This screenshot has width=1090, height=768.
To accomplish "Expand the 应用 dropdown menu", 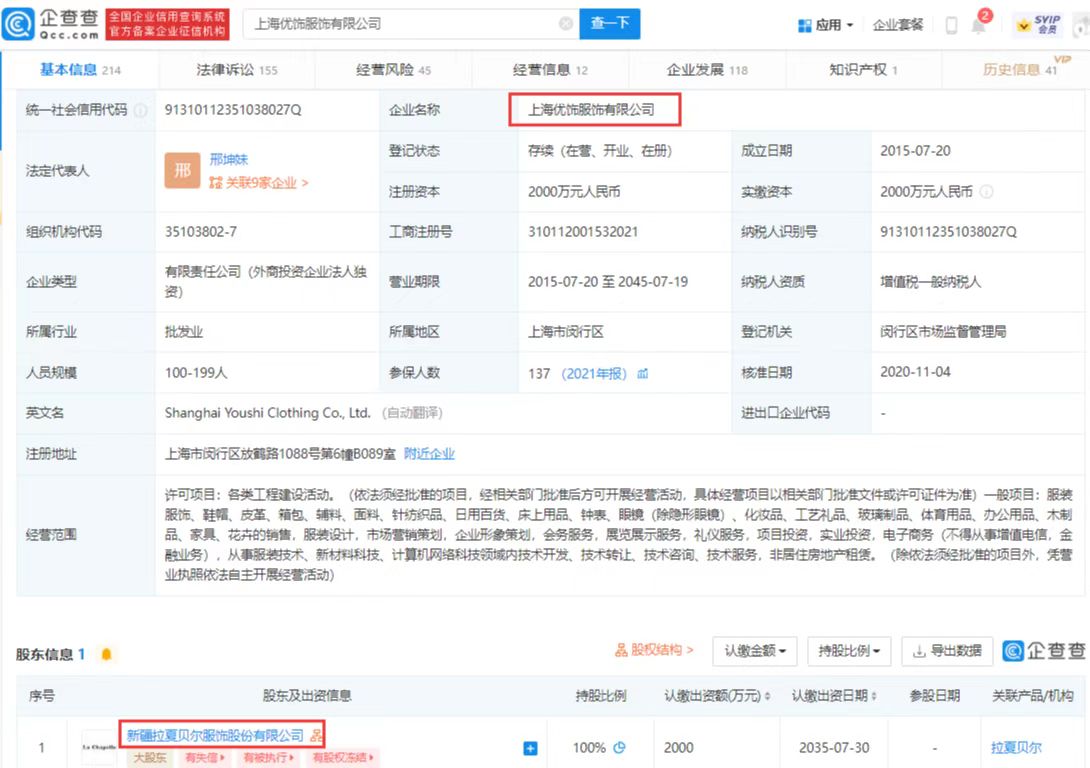I will [x=825, y=26].
